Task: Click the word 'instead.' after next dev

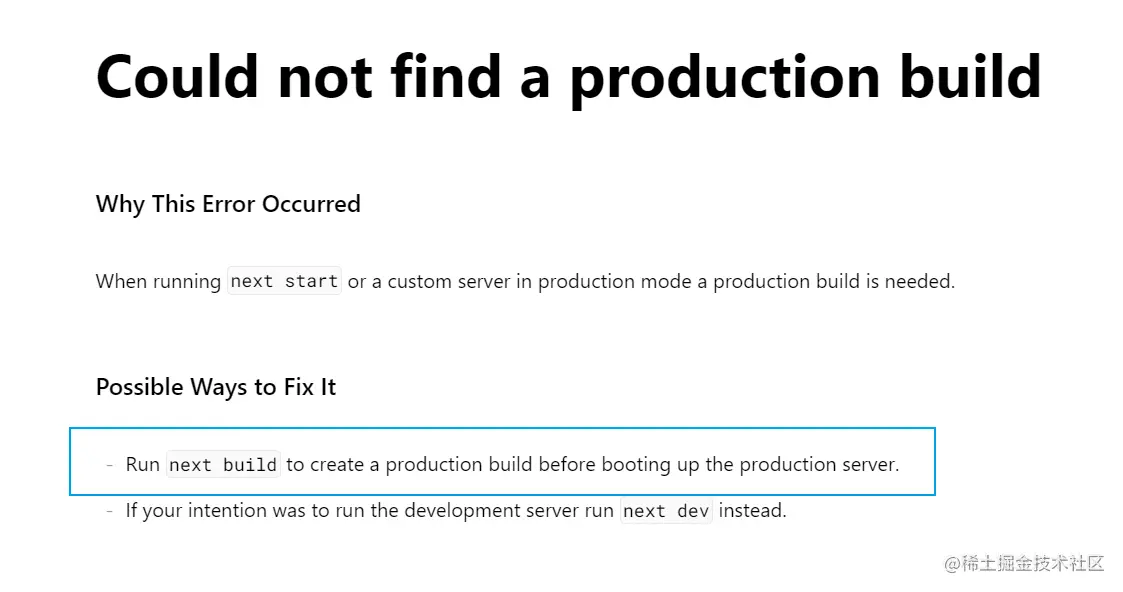Action: tap(753, 510)
